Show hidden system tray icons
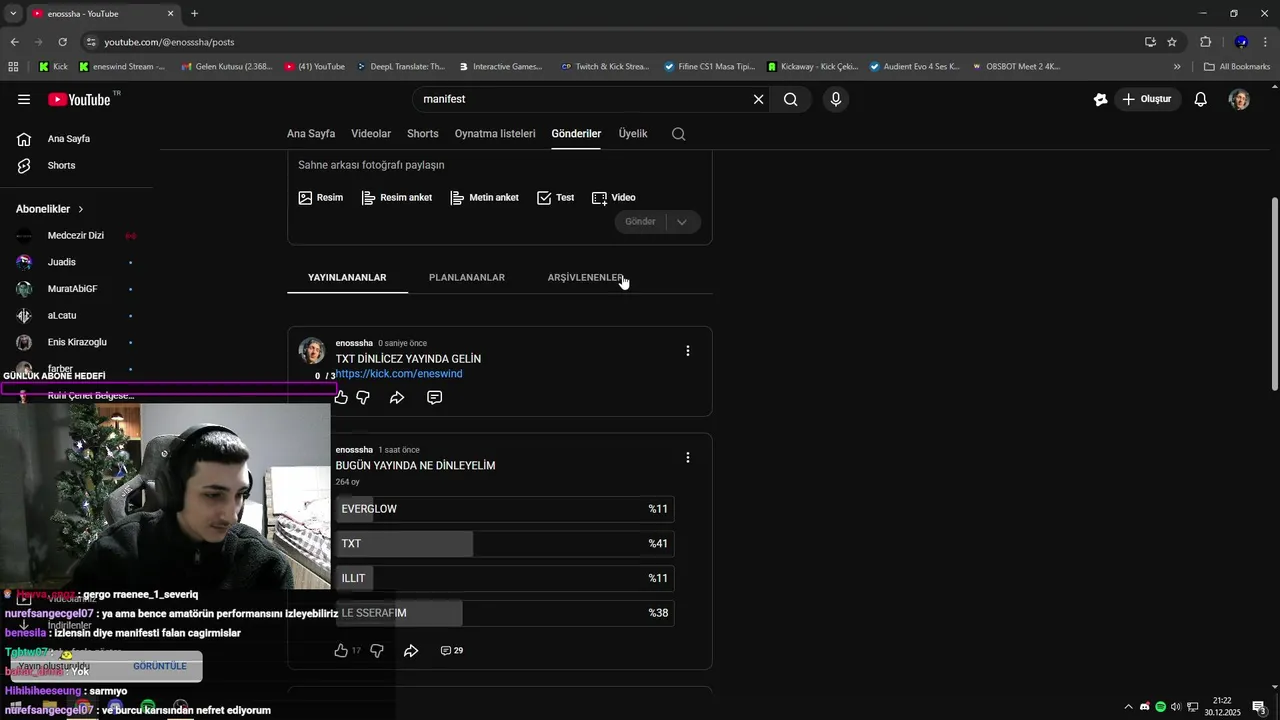 point(1129,707)
